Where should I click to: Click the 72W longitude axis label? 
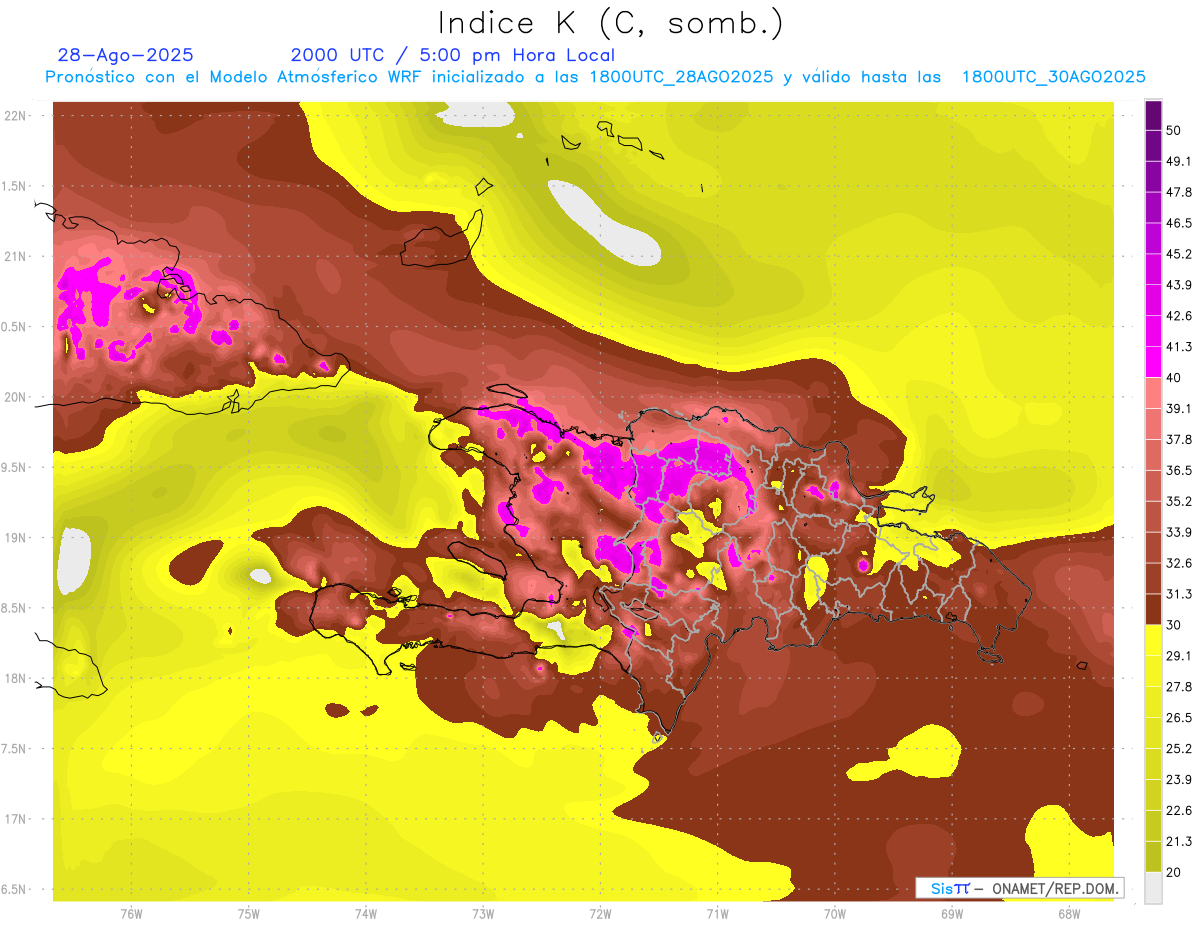point(600,913)
